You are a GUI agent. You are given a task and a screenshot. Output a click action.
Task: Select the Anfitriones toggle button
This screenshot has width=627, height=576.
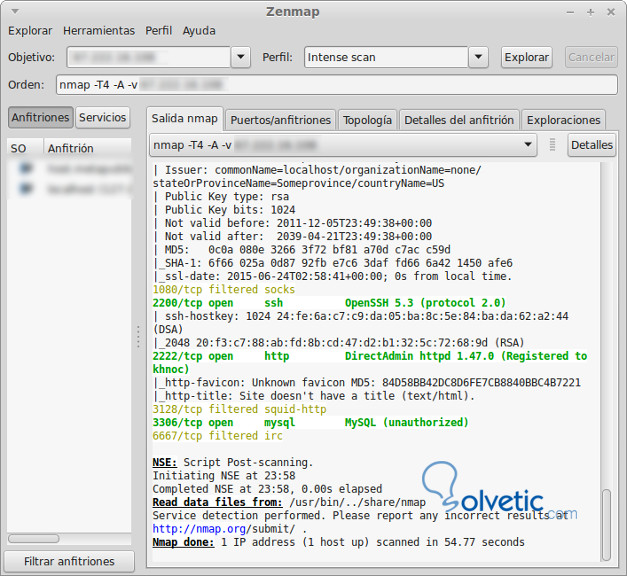tap(40, 118)
